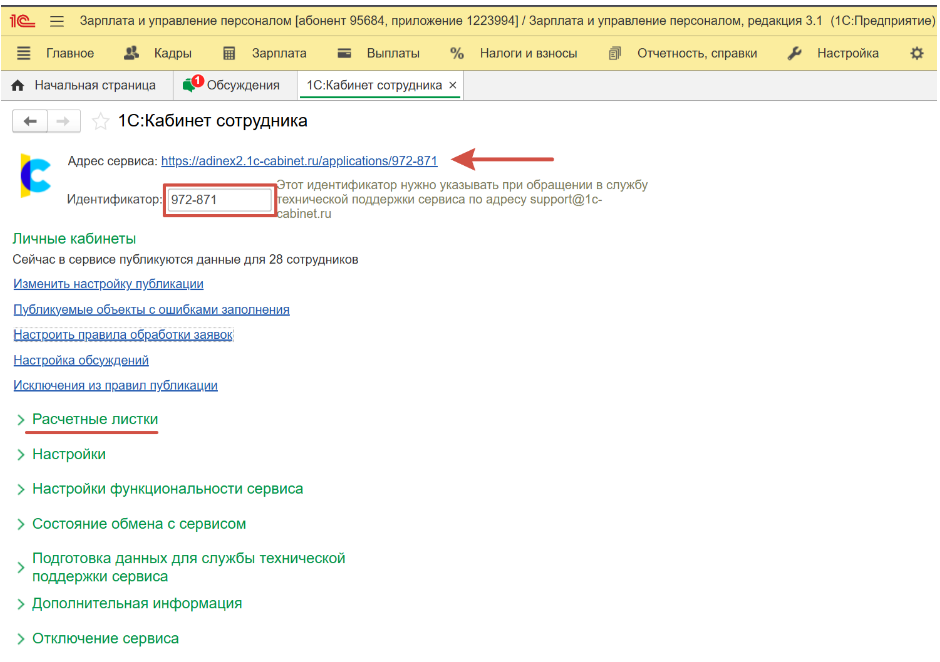Click the support identifier hint text
The image size is (940, 662).
tap(462, 199)
